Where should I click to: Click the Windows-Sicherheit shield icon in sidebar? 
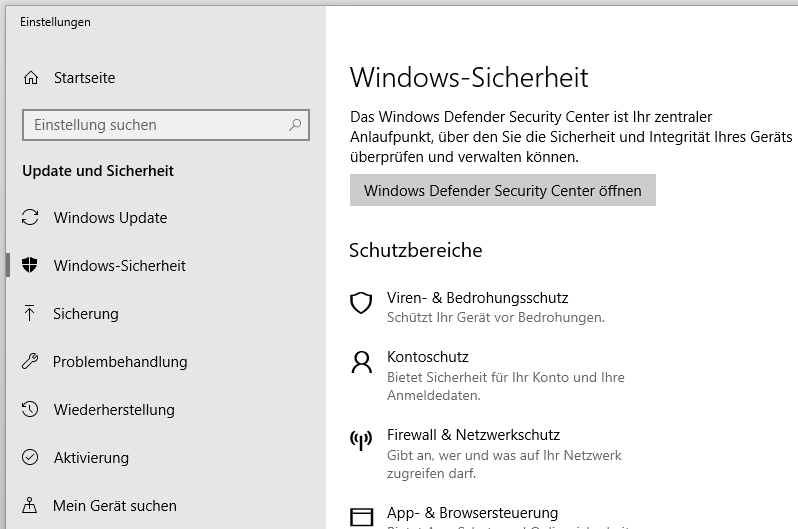tap(30, 265)
